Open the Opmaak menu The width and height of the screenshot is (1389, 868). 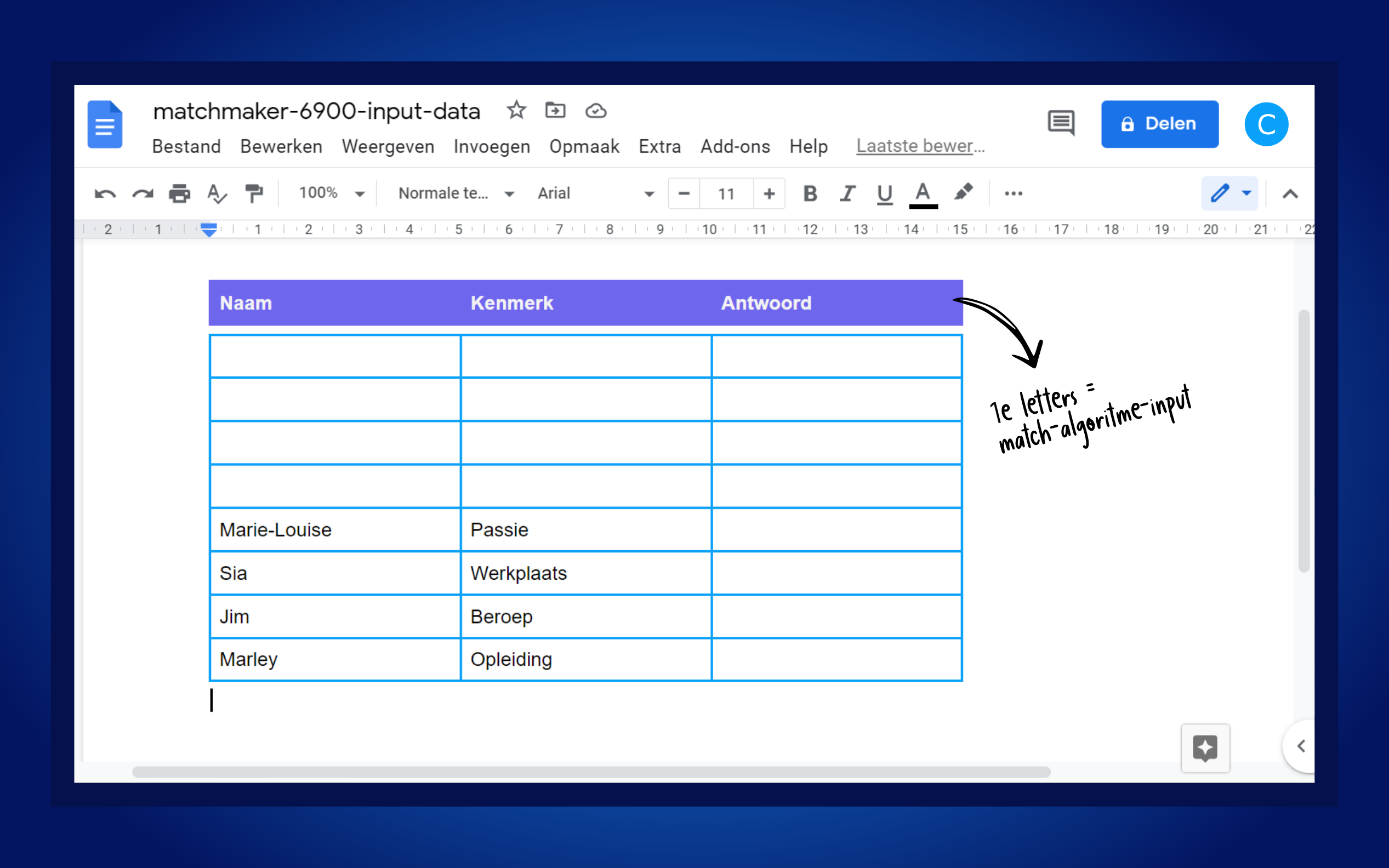[x=584, y=147]
